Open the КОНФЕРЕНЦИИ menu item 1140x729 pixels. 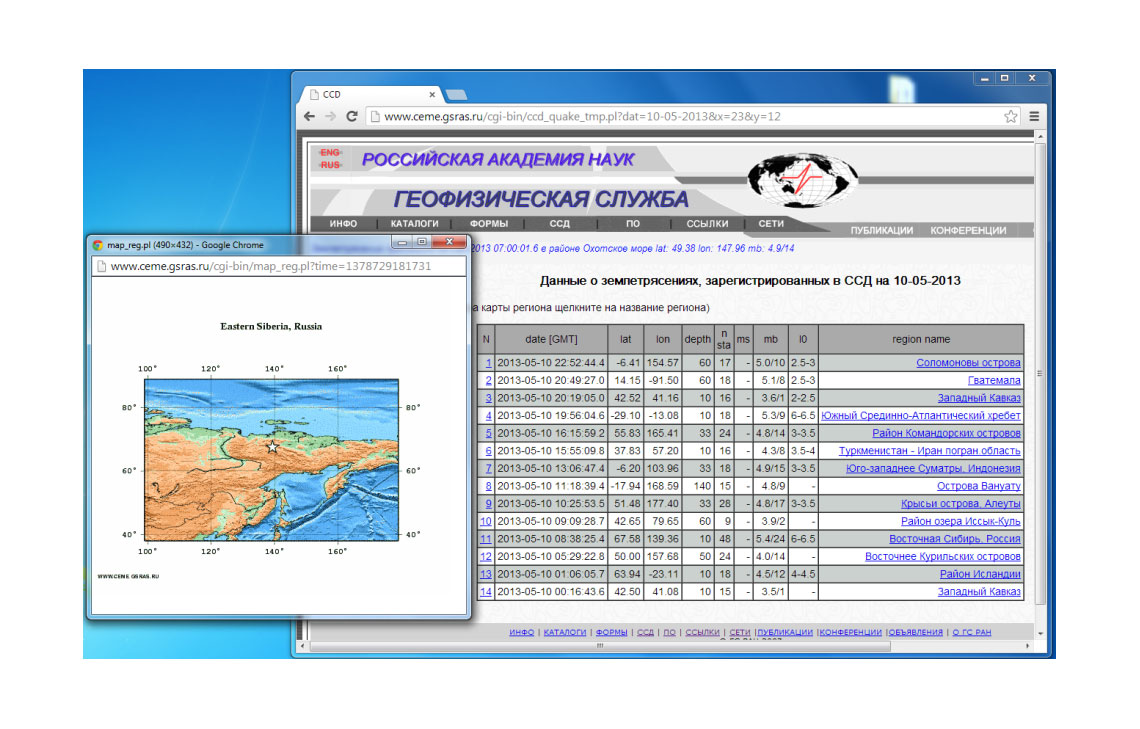tap(968, 230)
